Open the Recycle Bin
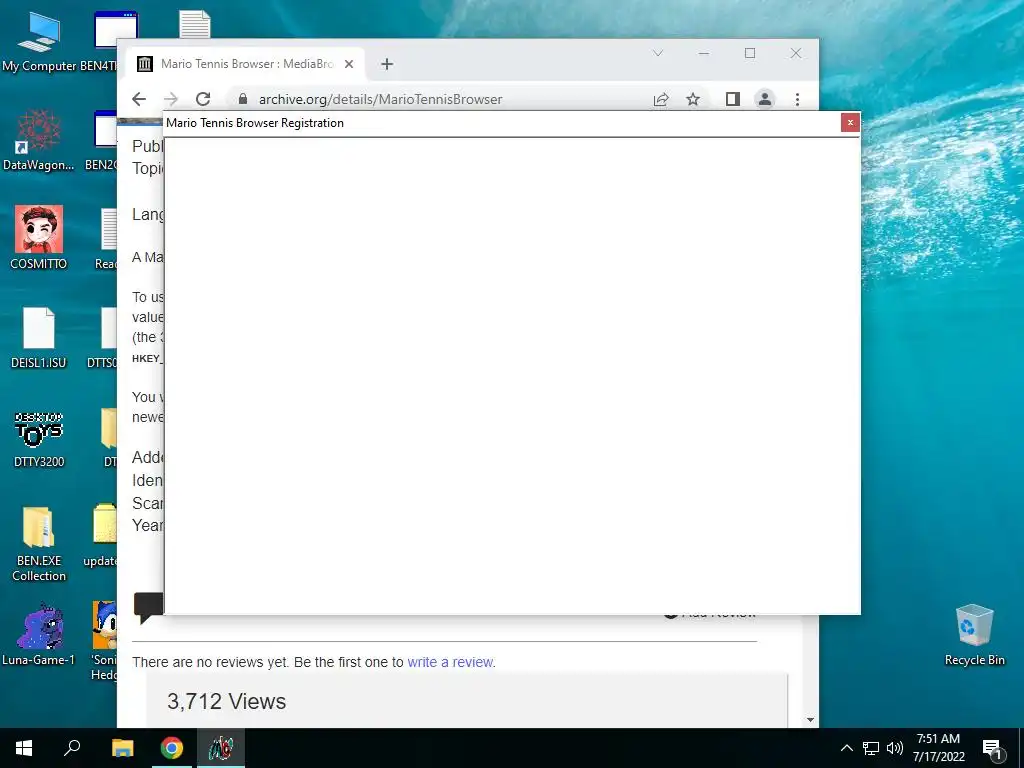 974,635
